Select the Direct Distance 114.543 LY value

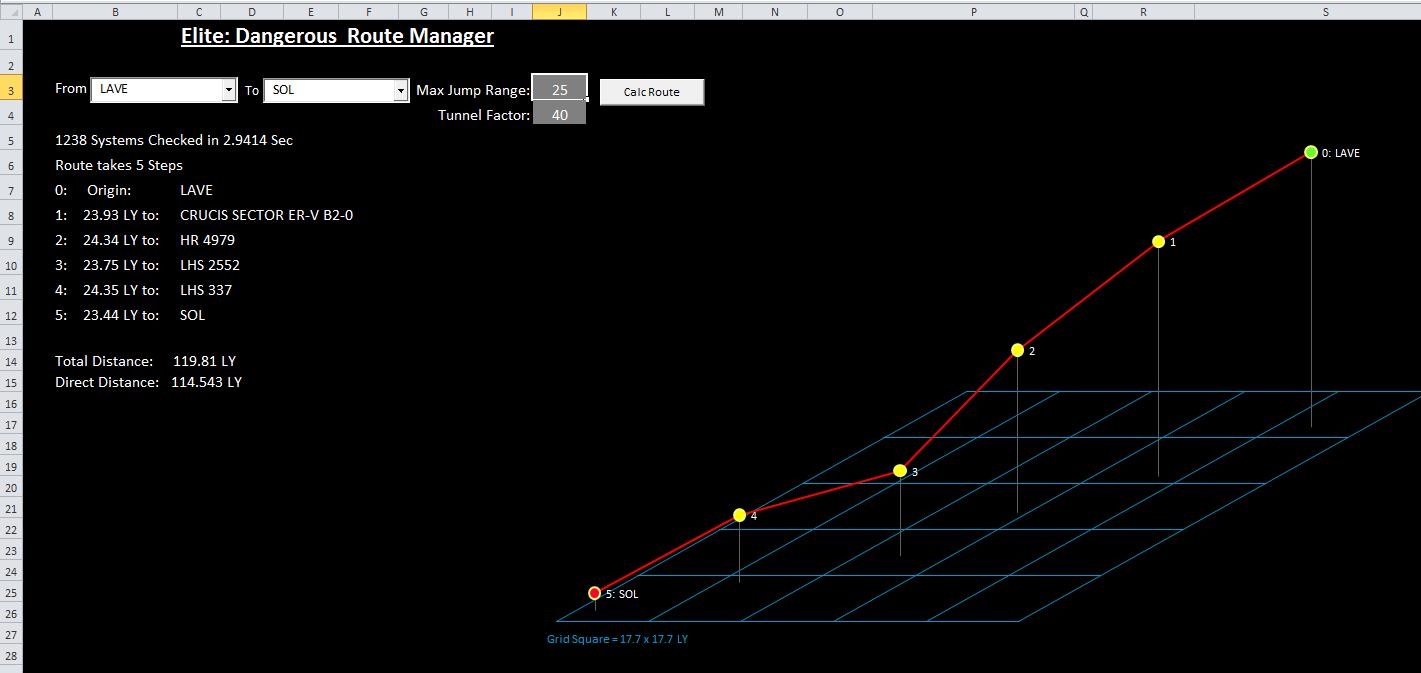coord(206,382)
